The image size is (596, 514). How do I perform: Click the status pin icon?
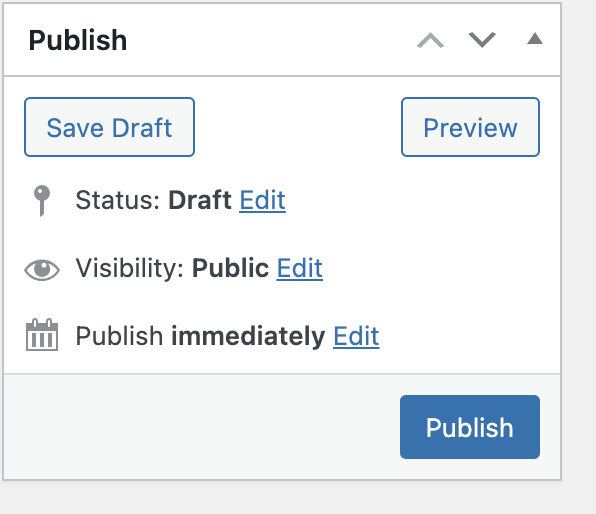[x=42, y=200]
